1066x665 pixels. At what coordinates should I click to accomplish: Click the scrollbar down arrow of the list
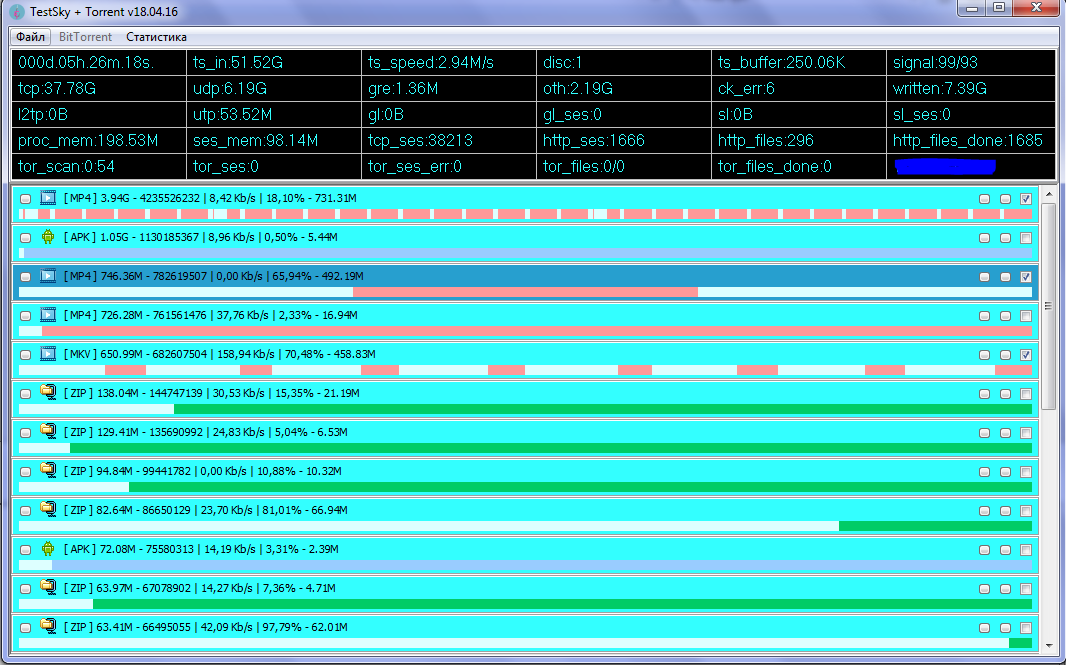click(x=1048, y=645)
